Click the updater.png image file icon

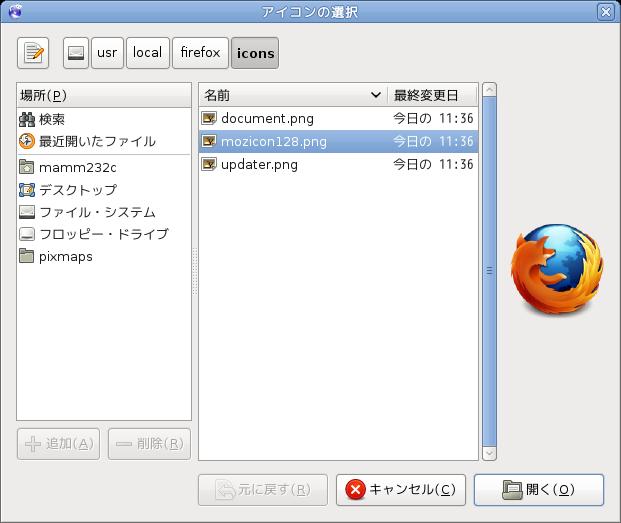pyautogui.click(x=209, y=164)
